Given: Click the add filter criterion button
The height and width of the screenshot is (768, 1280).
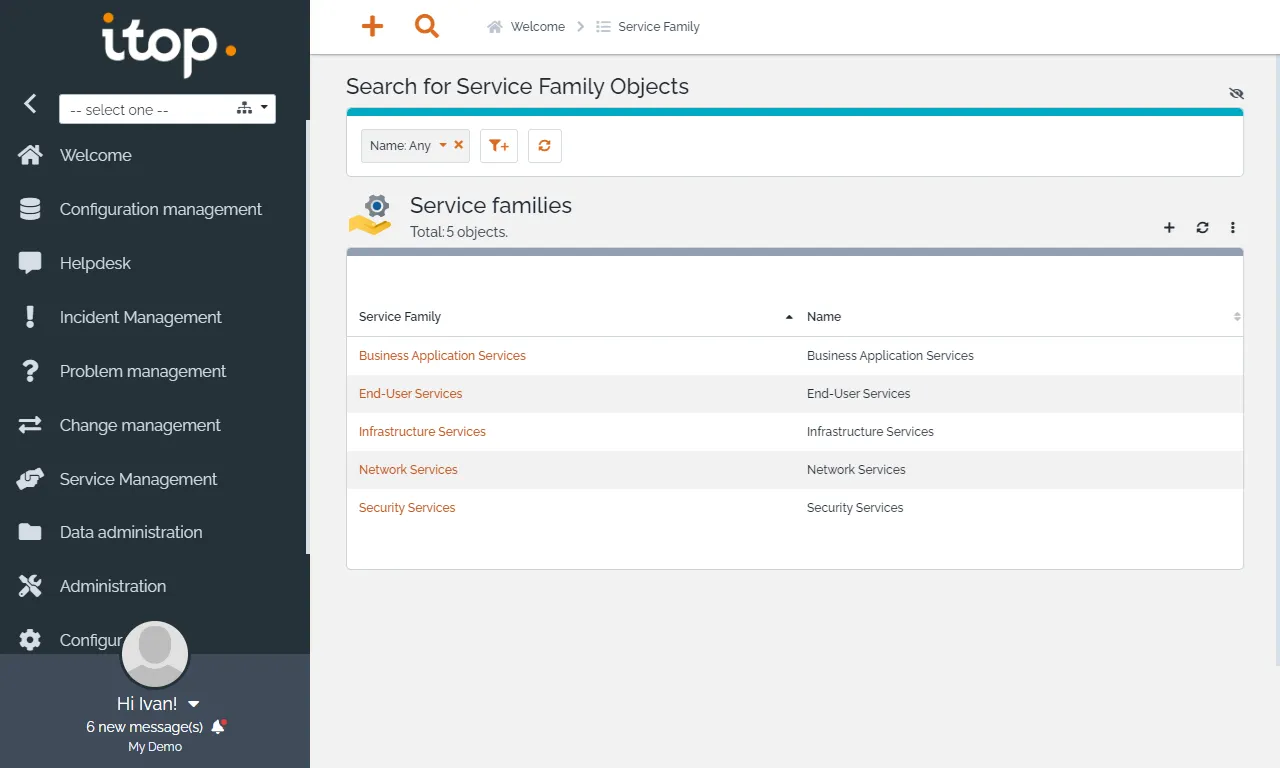Looking at the screenshot, I should point(499,145).
